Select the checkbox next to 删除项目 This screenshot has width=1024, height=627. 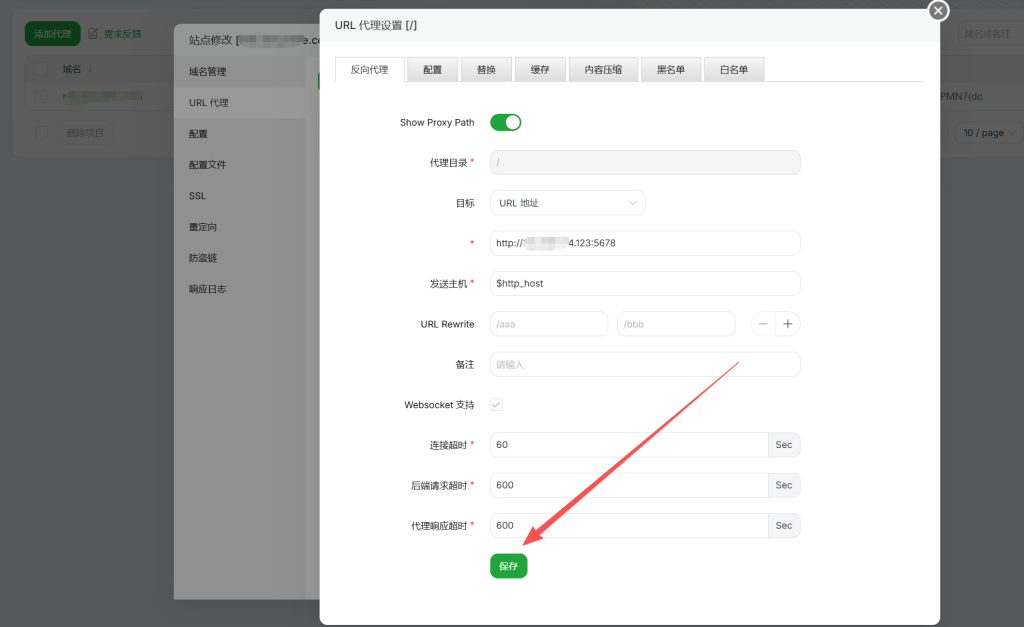(x=41, y=133)
